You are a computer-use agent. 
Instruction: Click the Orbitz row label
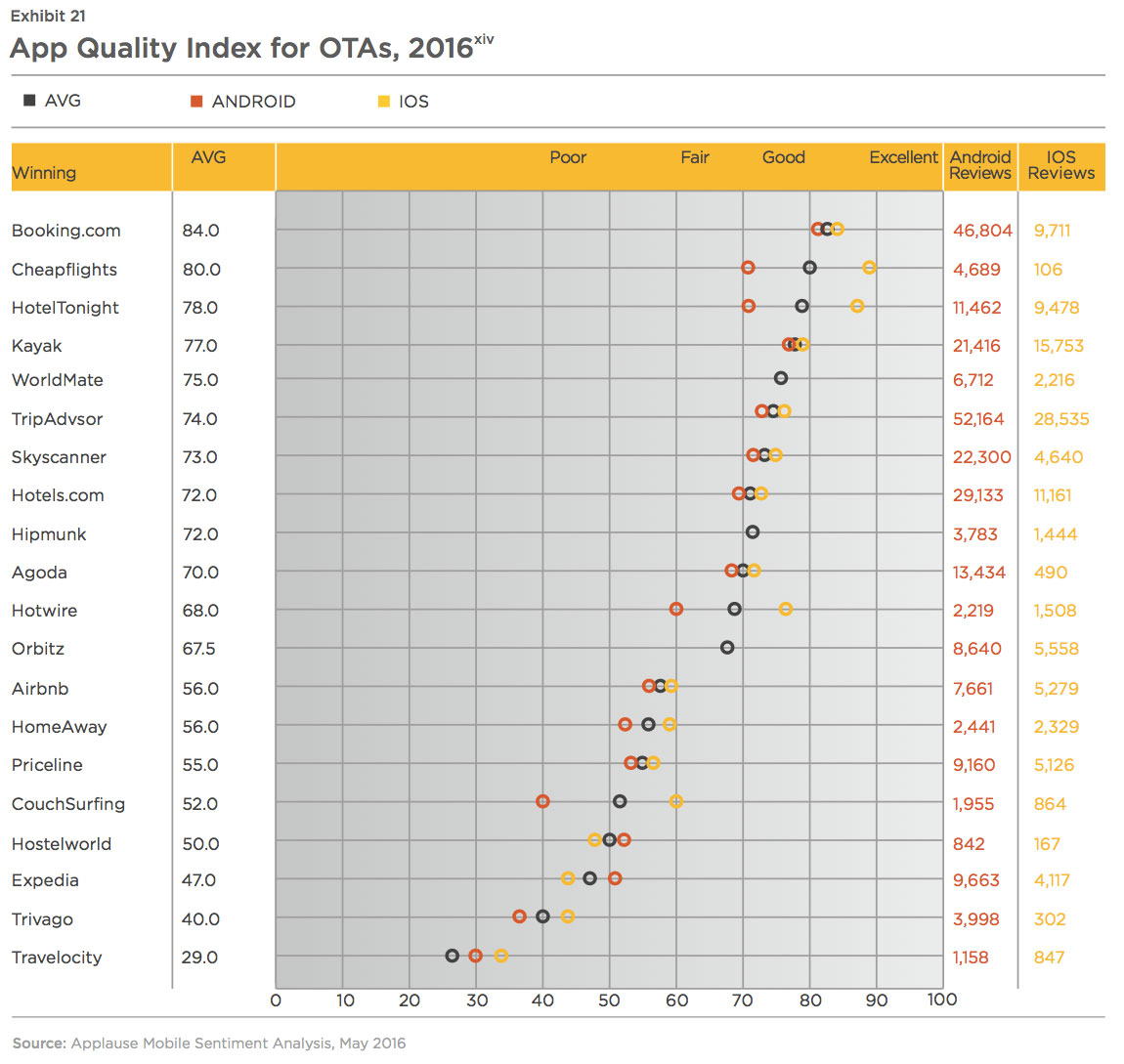coord(38,649)
